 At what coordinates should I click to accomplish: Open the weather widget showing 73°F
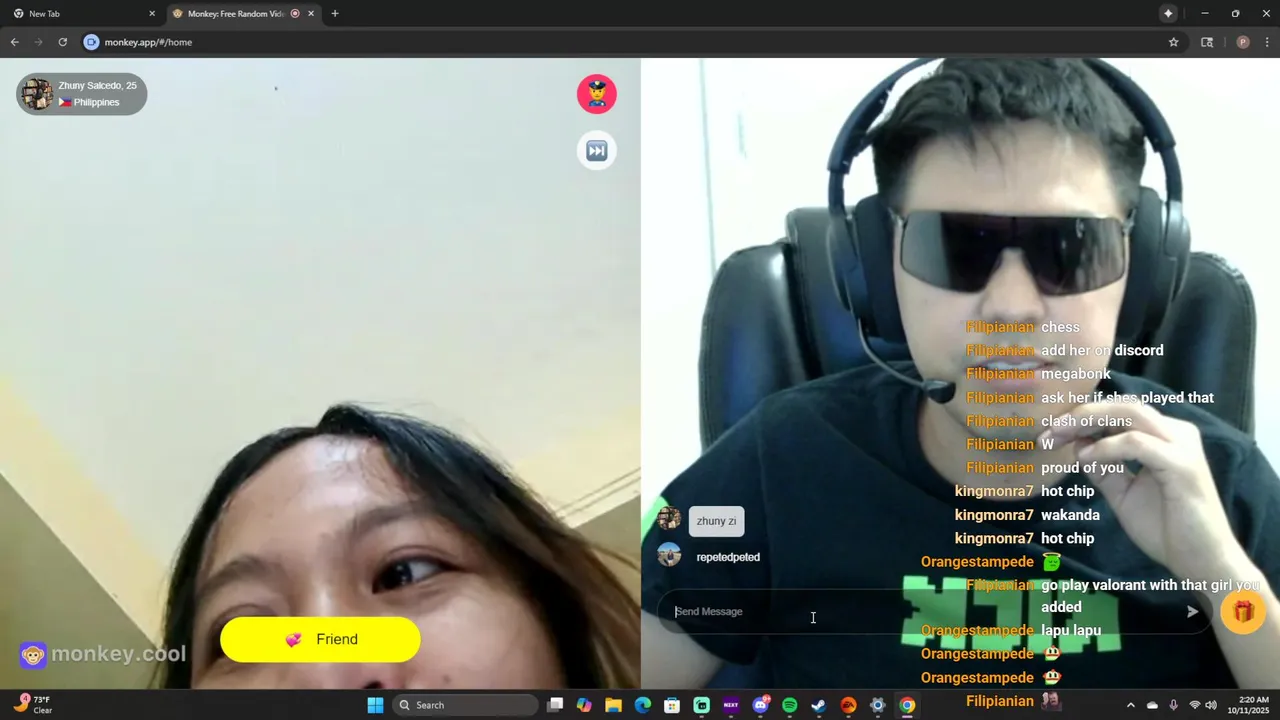[x=33, y=705]
